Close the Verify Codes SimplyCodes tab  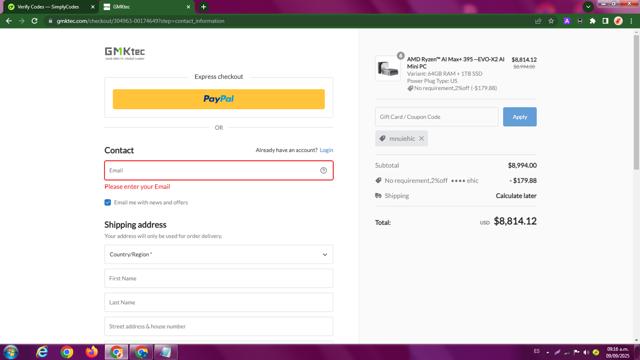(x=93, y=7)
